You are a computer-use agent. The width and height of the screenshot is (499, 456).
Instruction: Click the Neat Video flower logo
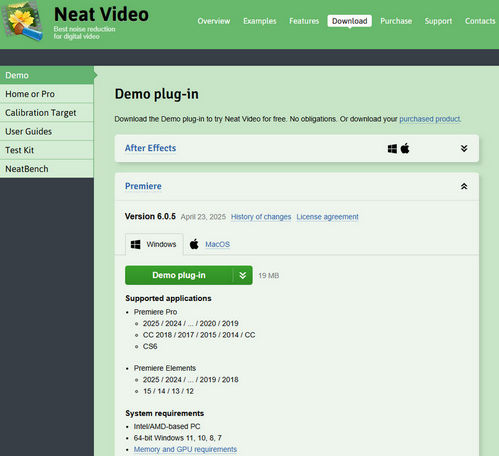(x=22, y=21)
